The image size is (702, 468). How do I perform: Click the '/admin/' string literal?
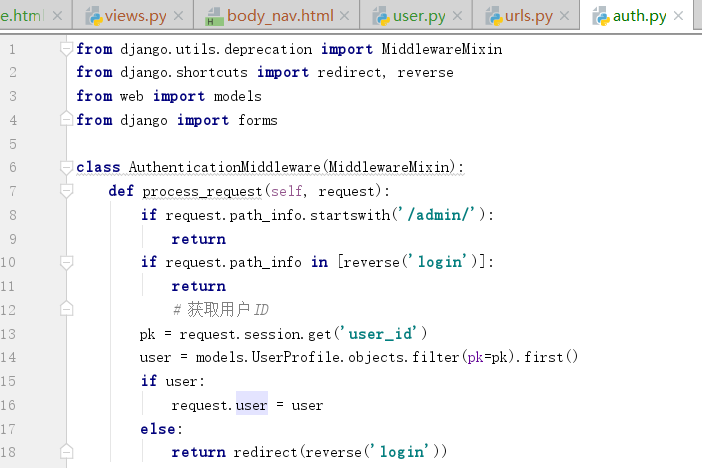tap(441, 215)
